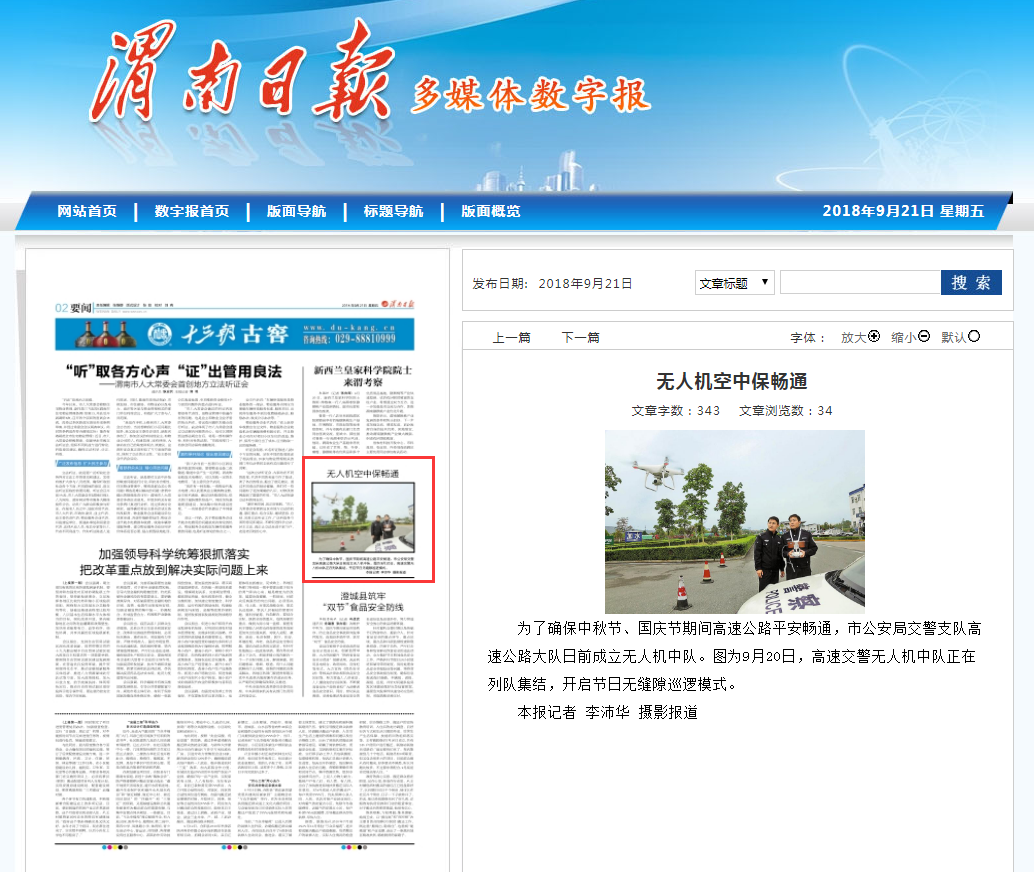
Task: Click the drone photo in the article
Action: [735, 522]
